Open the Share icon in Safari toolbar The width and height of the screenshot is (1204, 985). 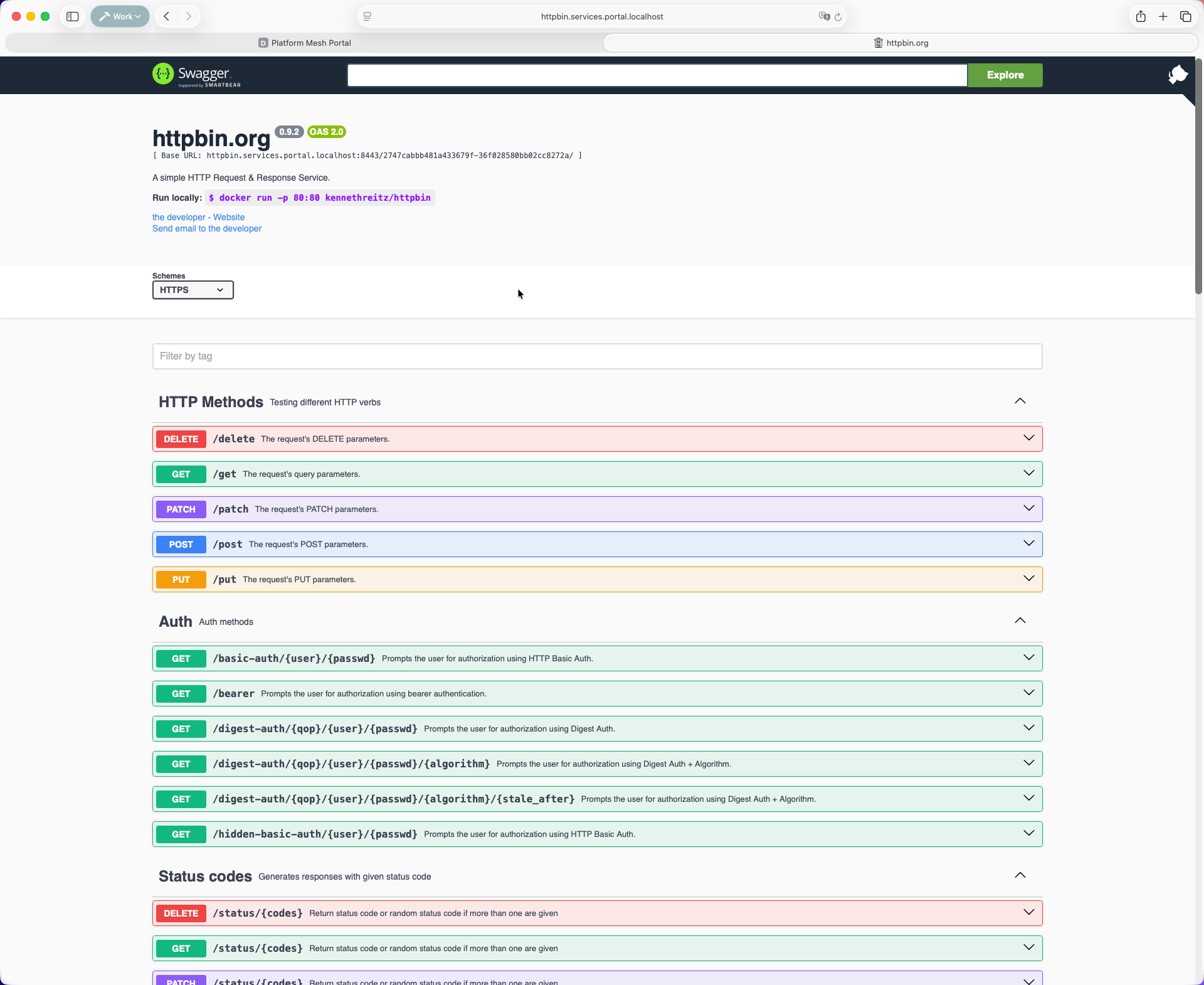pyautogui.click(x=1141, y=16)
